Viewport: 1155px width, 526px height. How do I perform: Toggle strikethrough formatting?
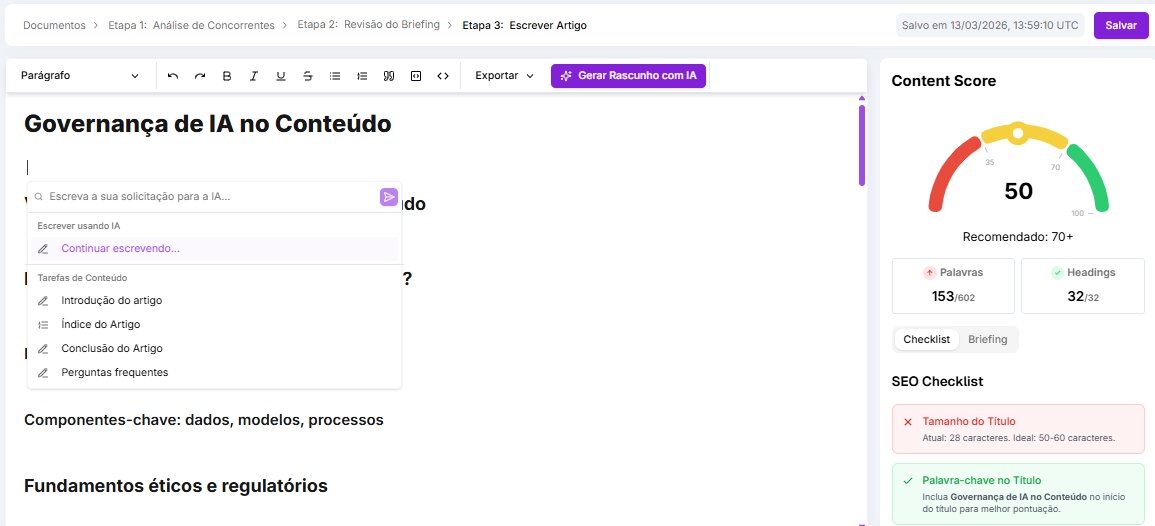[308, 76]
